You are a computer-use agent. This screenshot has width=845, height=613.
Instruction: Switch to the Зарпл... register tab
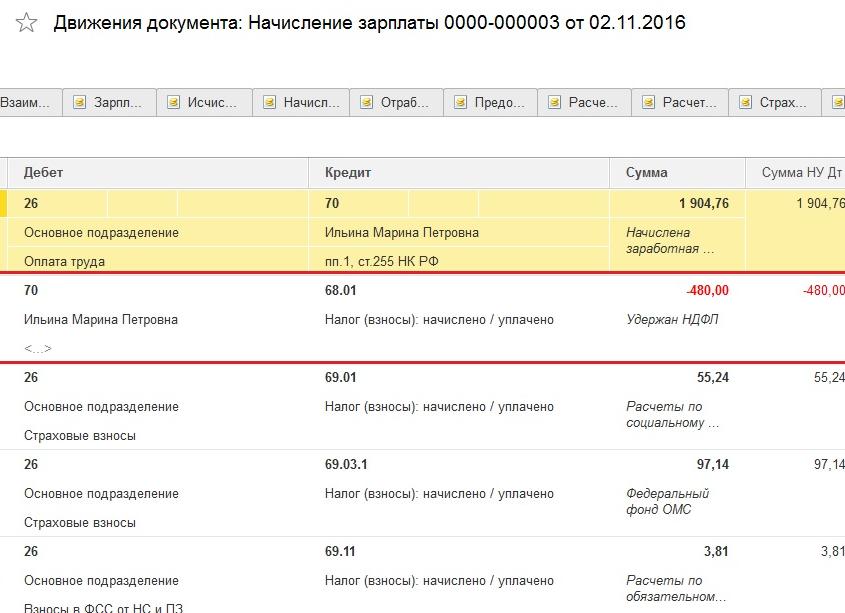pos(109,102)
